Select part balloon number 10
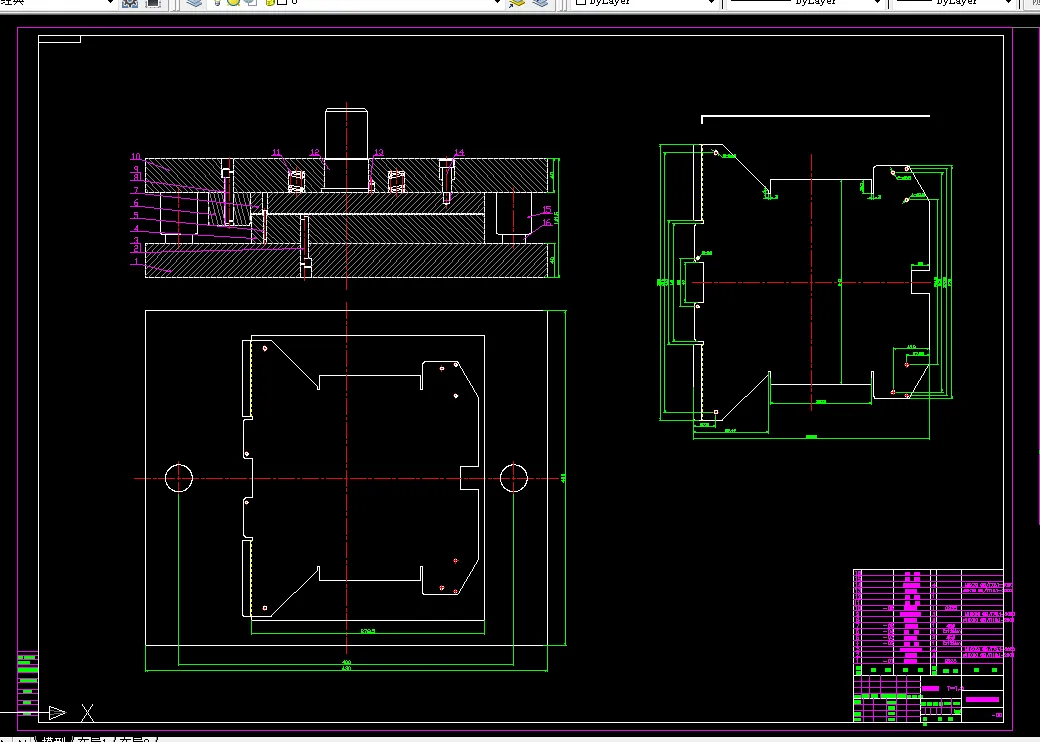This screenshot has height=742, width=1040. point(135,157)
